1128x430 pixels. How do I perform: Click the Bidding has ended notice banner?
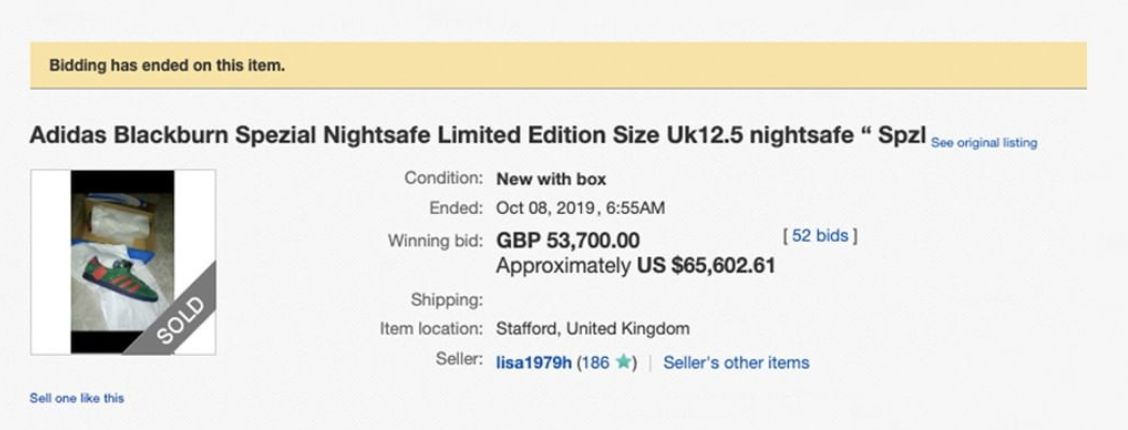pyautogui.click(x=558, y=66)
